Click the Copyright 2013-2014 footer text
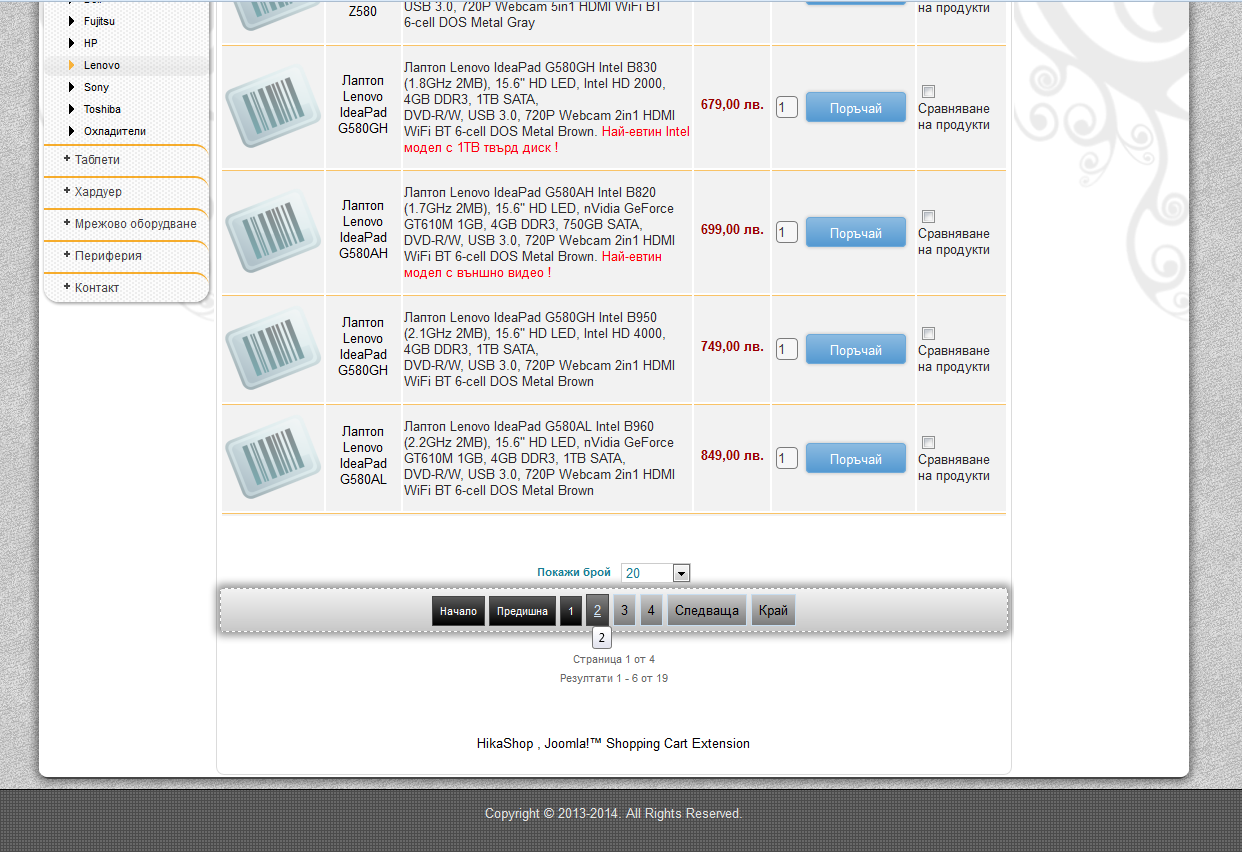Image resolution: width=1242 pixels, height=852 pixels. (x=614, y=814)
